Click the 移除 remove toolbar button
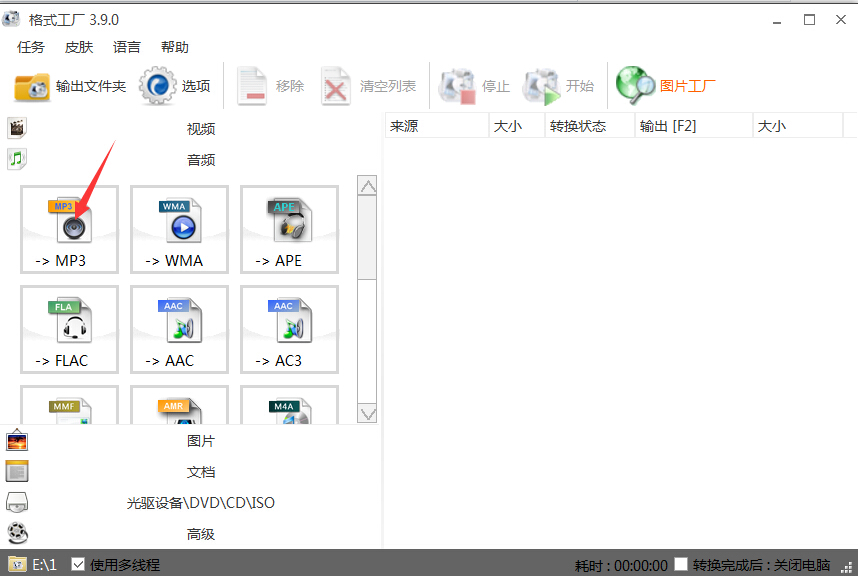The image size is (858, 576). (x=270, y=86)
